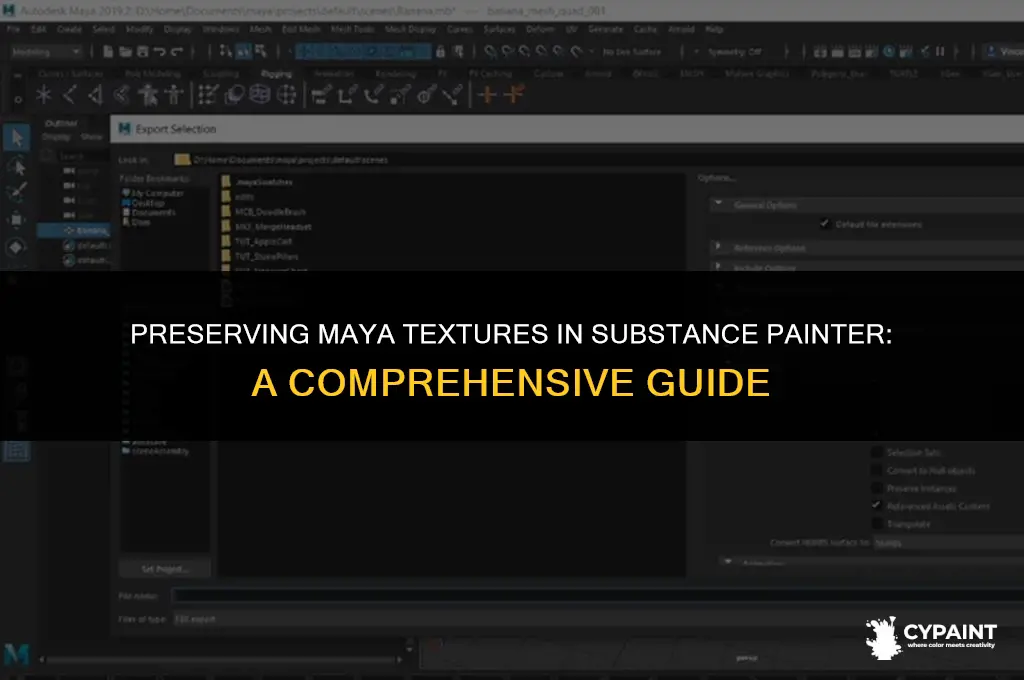Screen dimensions: 1024x680
Task: Click the HumanIK figure shelf icon
Action: [x=174, y=95]
